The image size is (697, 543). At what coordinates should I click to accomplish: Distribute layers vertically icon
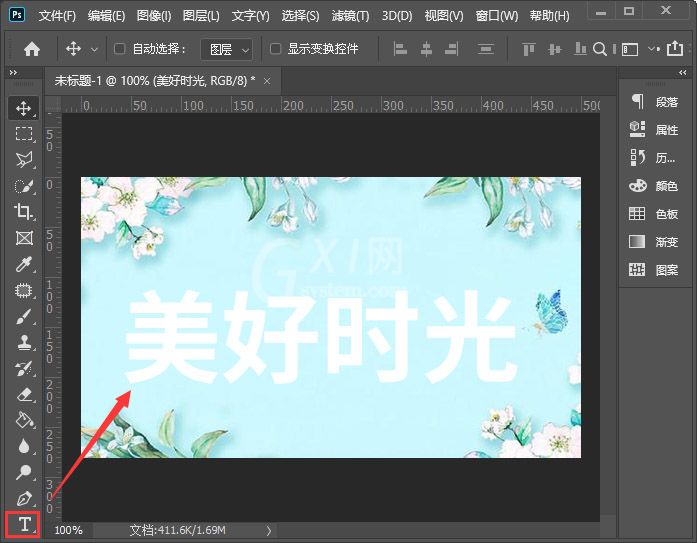tap(485, 49)
